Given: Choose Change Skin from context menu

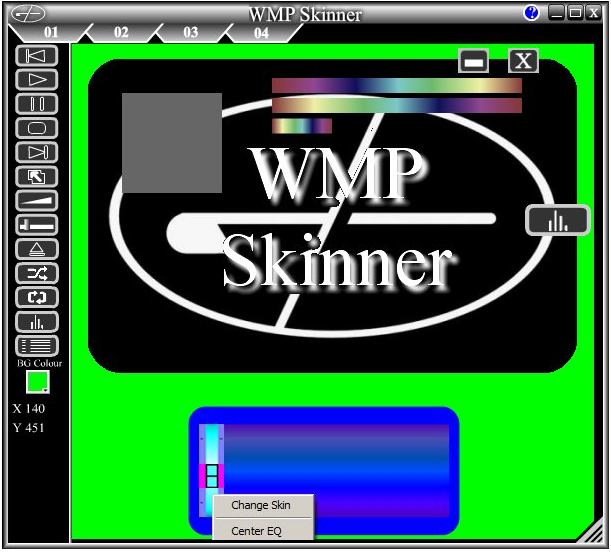Looking at the screenshot, I should tap(261, 506).
